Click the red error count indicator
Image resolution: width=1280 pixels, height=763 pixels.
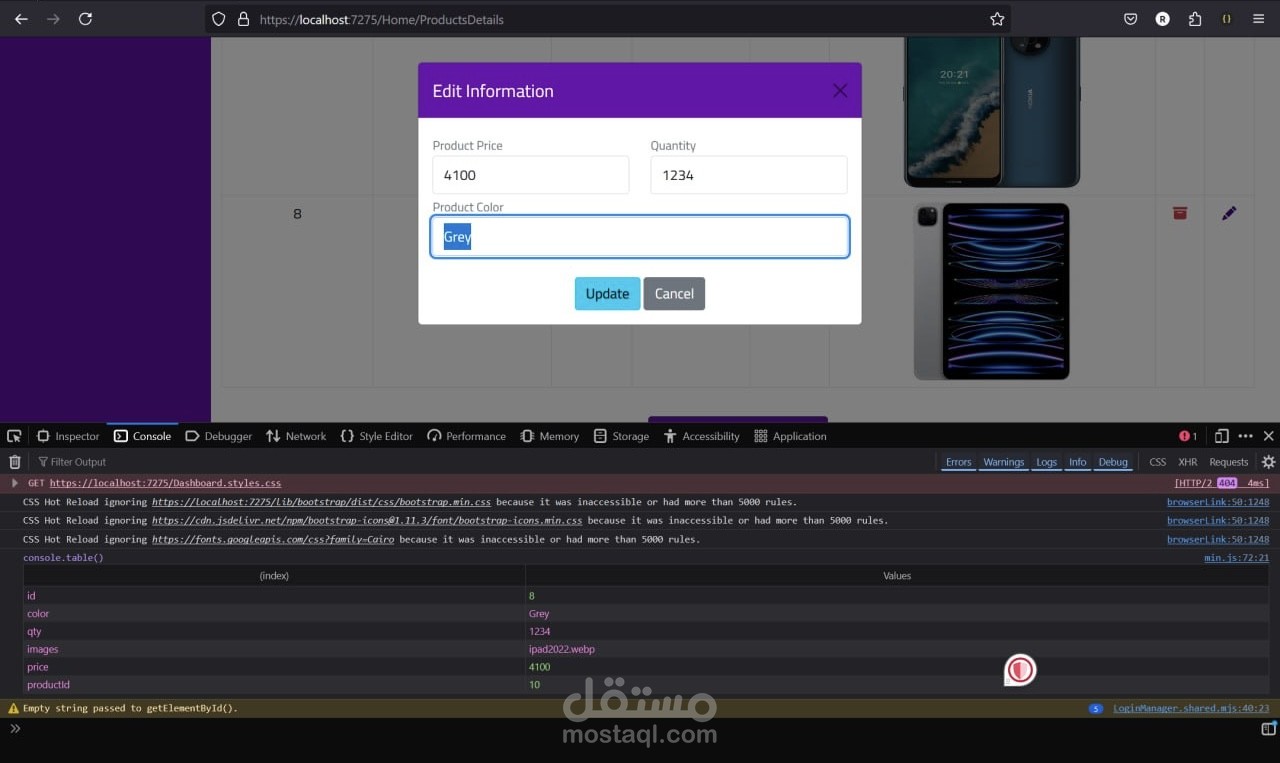(x=1188, y=436)
